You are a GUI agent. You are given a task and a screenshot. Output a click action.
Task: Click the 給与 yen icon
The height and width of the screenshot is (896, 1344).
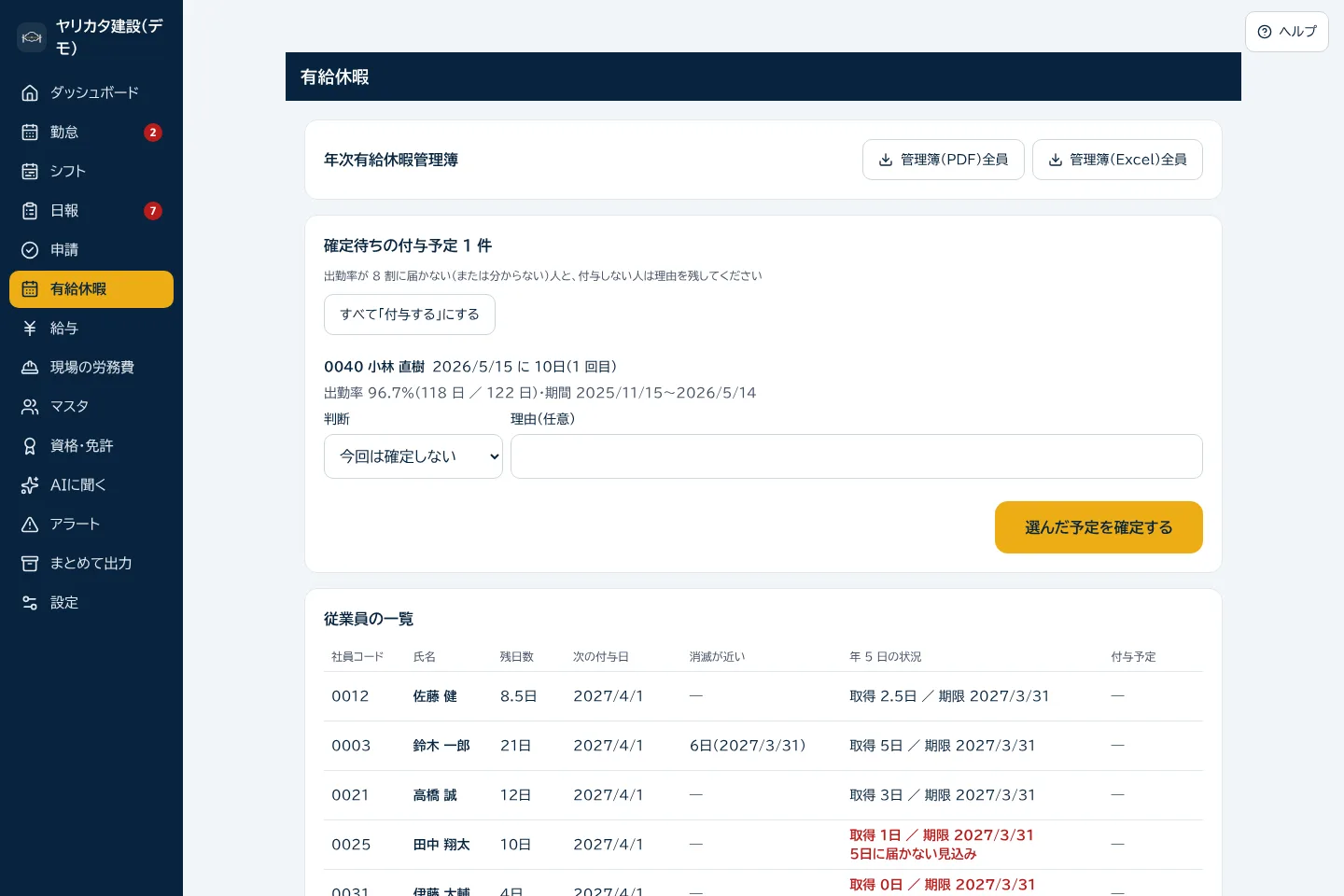tap(30, 328)
